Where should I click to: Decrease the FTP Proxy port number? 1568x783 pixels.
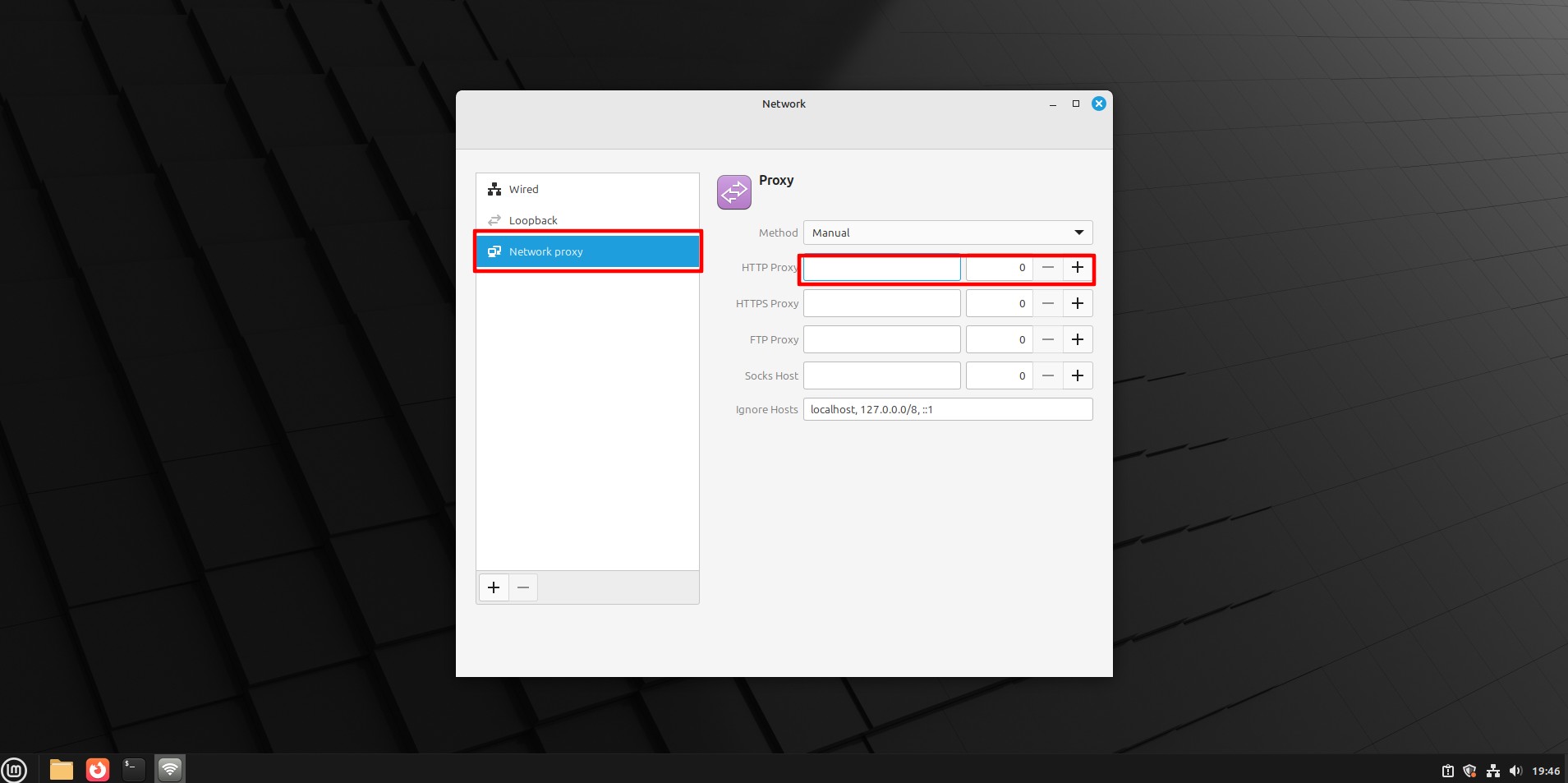point(1047,339)
